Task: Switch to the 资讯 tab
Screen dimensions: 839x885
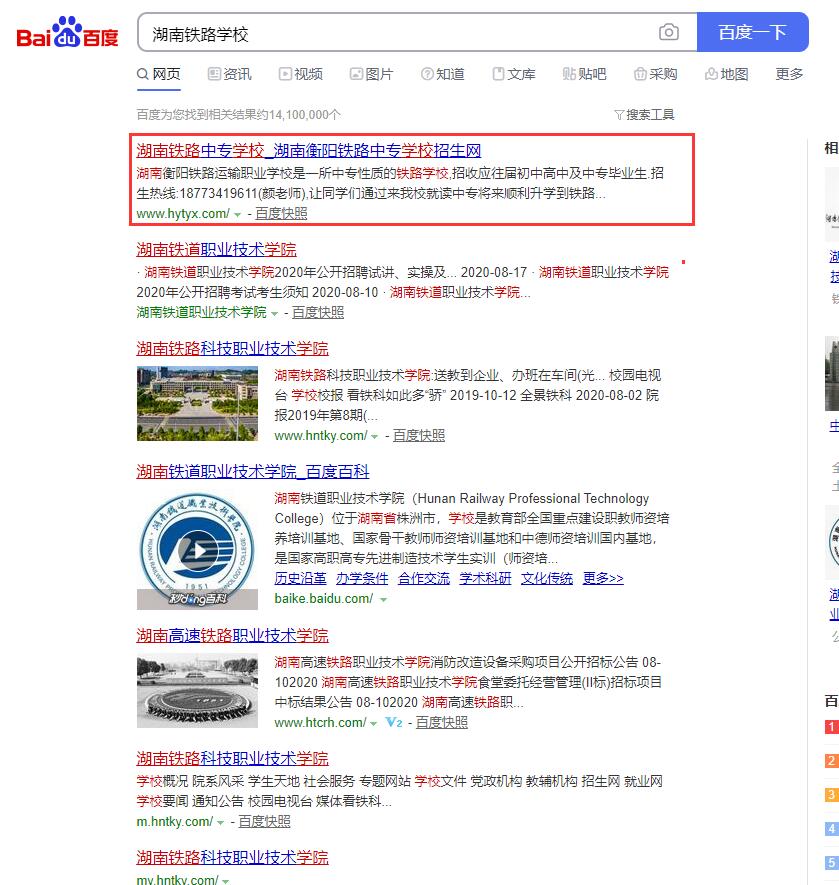Action: click(229, 74)
